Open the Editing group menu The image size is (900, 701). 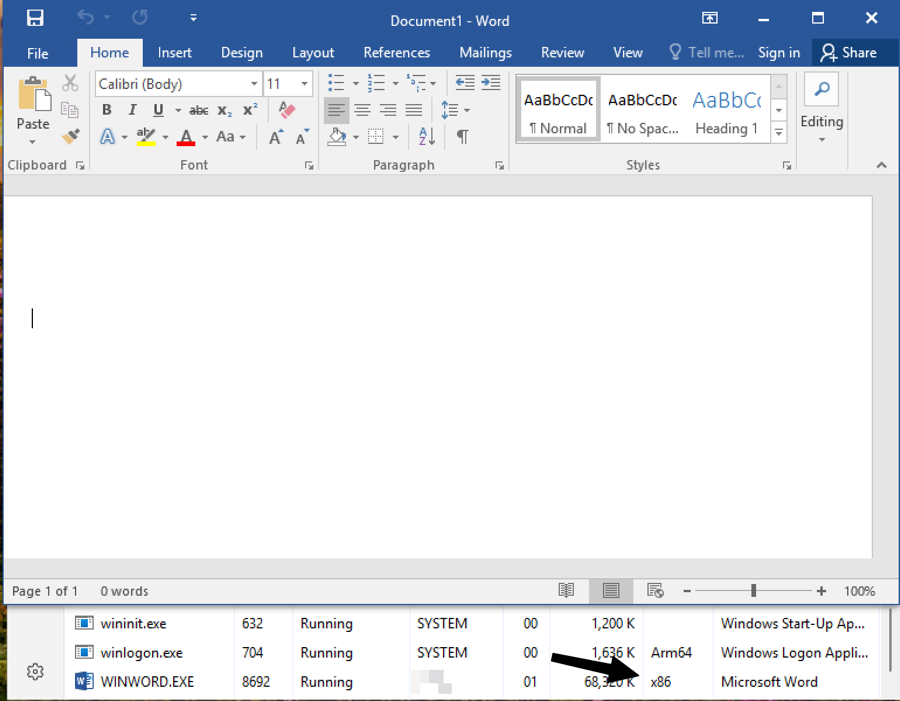click(x=821, y=108)
